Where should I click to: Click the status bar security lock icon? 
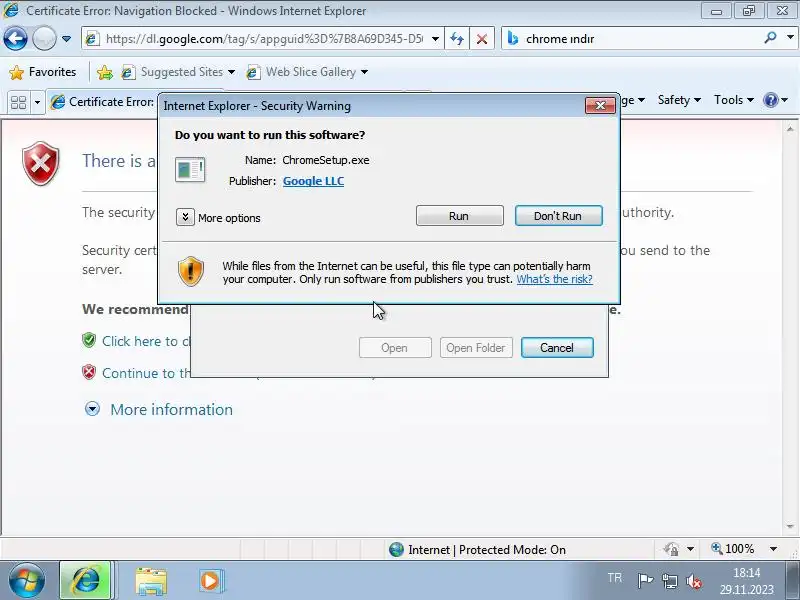click(x=671, y=549)
